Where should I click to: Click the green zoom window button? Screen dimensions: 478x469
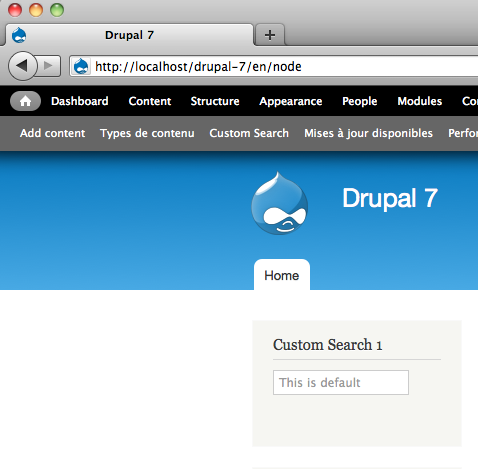tap(57, 10)
